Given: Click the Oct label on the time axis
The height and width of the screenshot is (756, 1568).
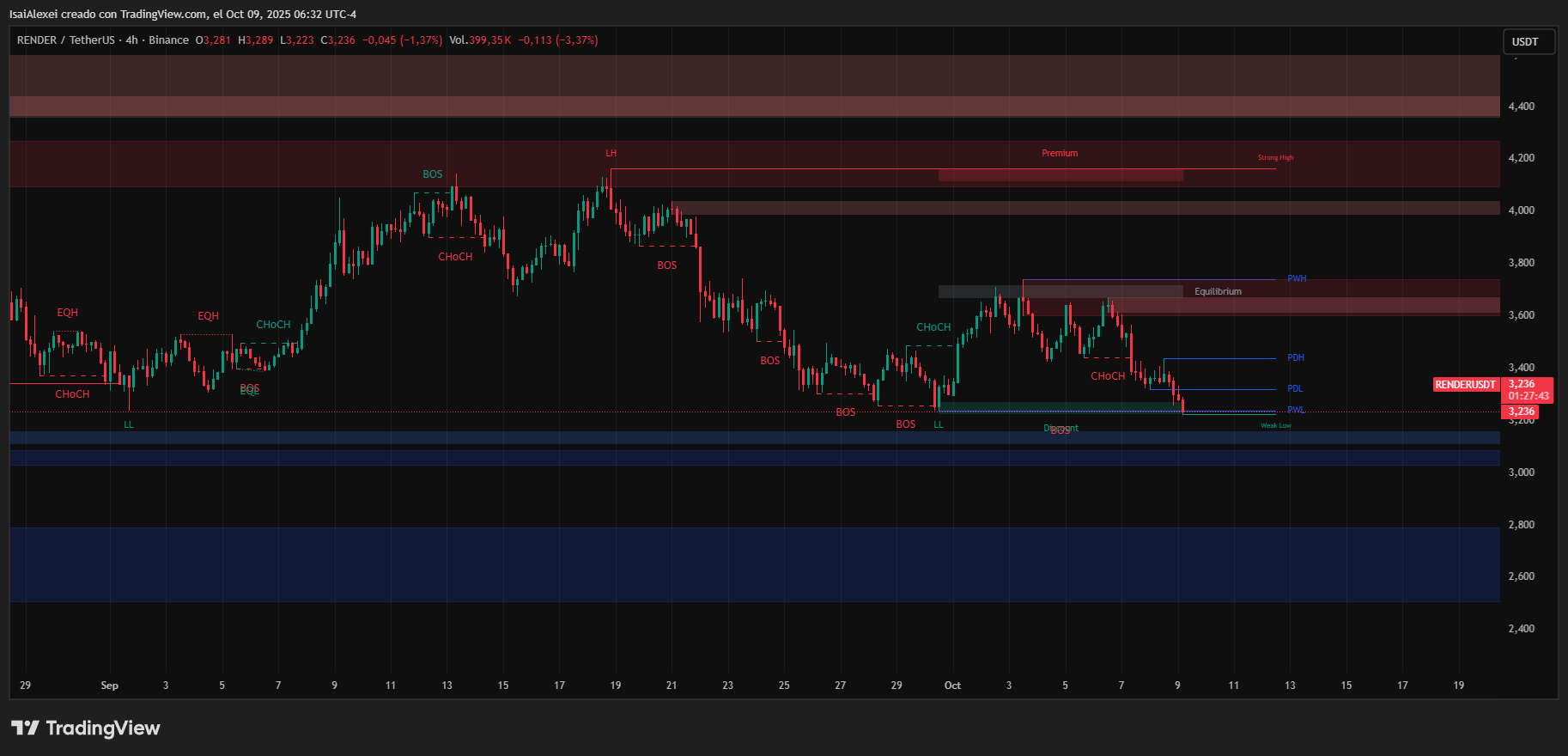Looking at the screenshot, I should (952, 686).
